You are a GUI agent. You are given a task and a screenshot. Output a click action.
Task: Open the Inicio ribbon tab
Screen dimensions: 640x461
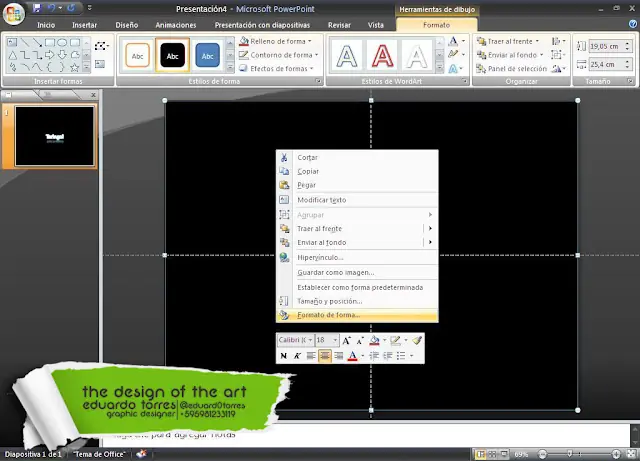tap(46, 25)
